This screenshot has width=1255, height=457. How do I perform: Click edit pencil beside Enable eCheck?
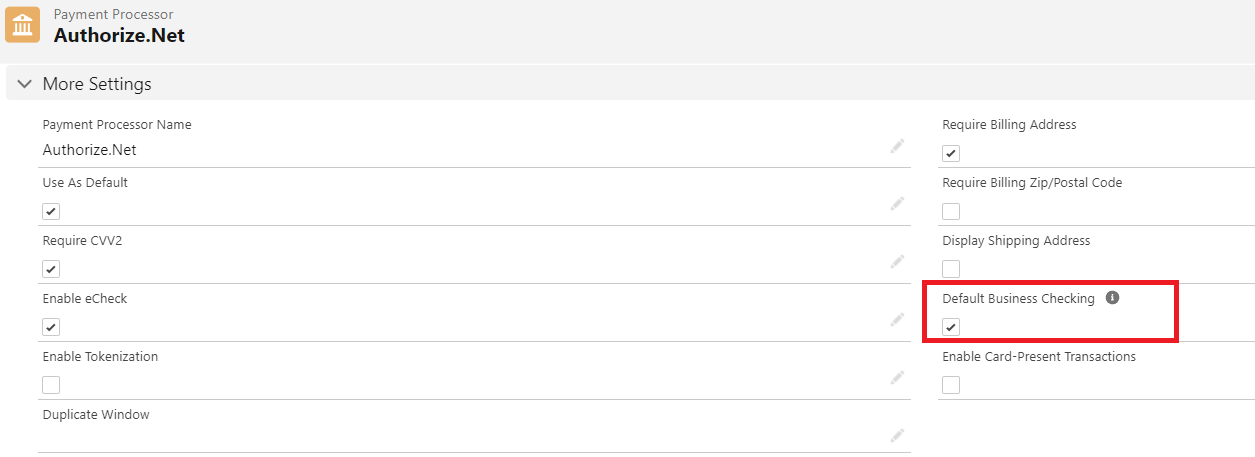coord(897,320)
